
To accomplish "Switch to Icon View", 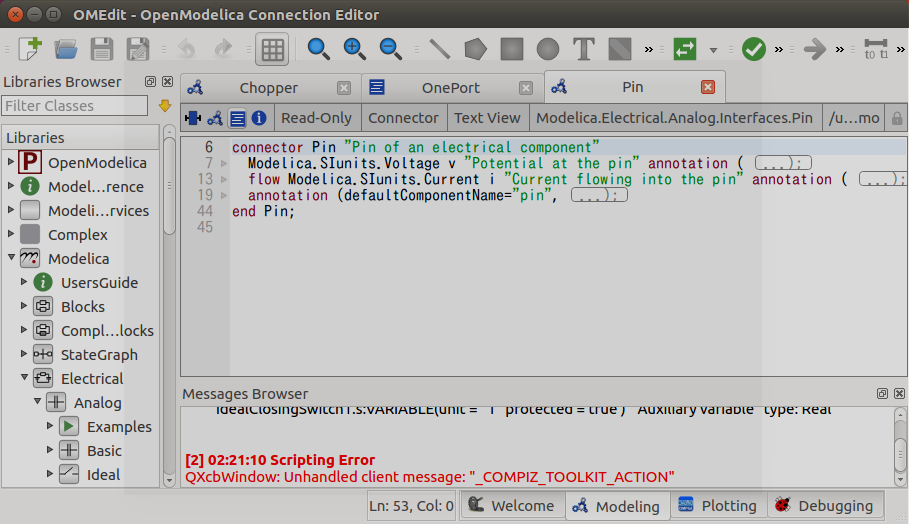I will pyautogui.click(x=192, y=118).
